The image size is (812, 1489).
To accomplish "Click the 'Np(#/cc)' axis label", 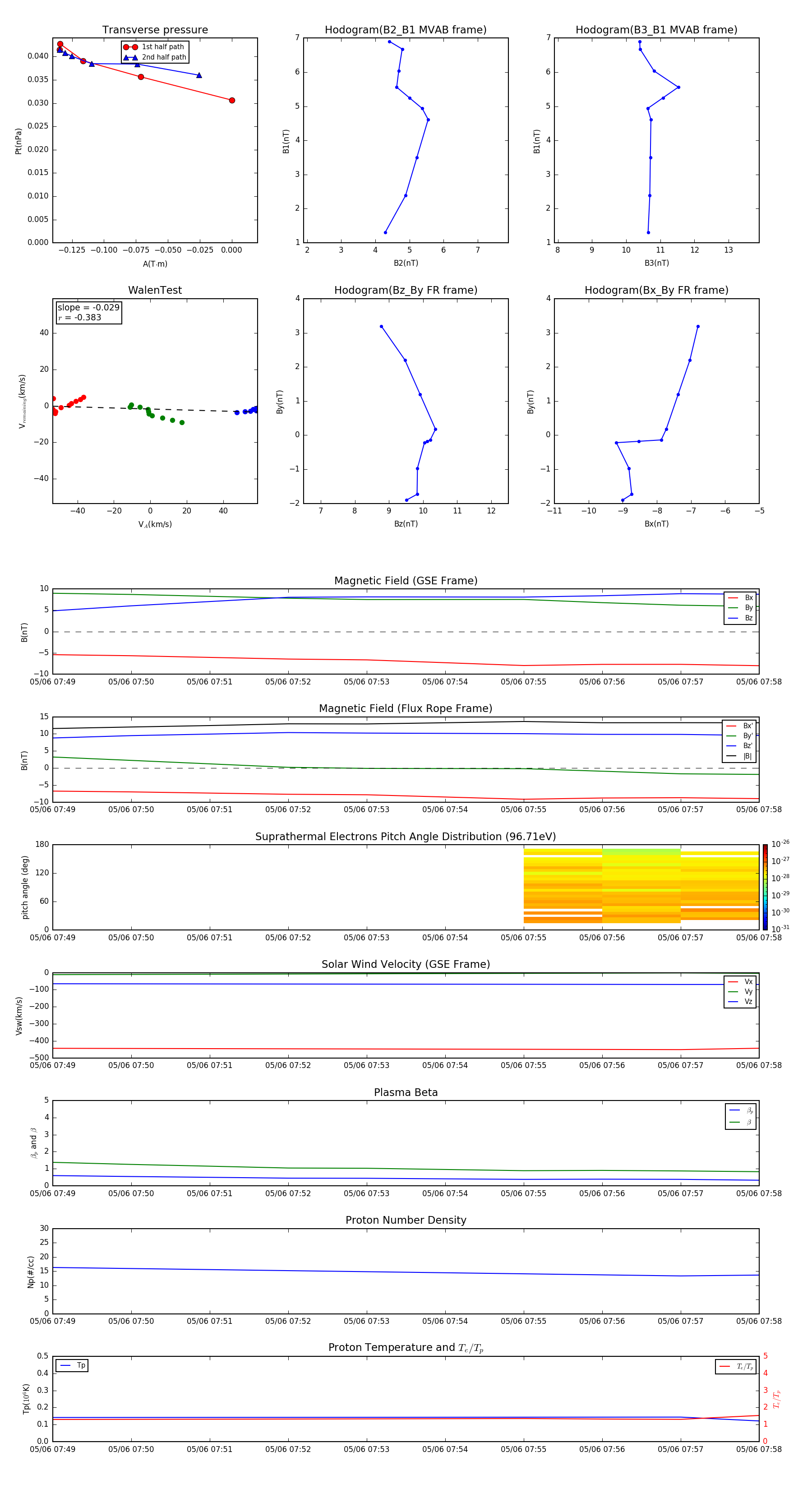I will coord(31,1271).
